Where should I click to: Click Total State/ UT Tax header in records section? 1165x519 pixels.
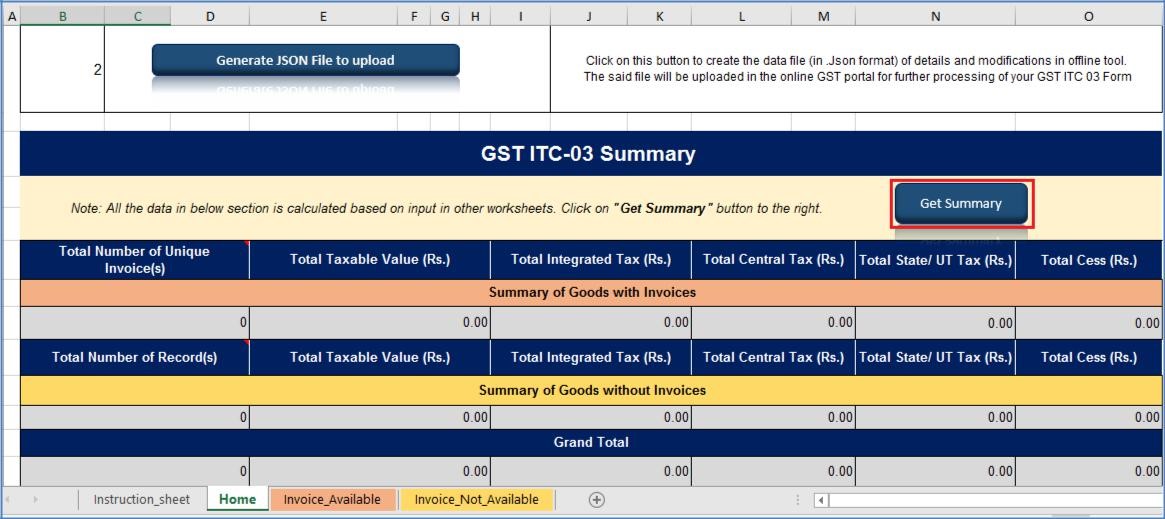(x=935, y=357)
